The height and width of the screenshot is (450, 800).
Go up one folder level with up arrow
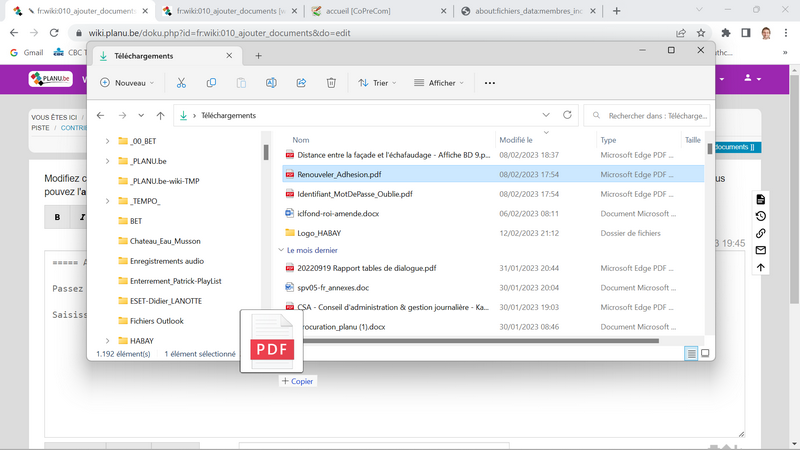pyautogui.click(x=160, y=116)
